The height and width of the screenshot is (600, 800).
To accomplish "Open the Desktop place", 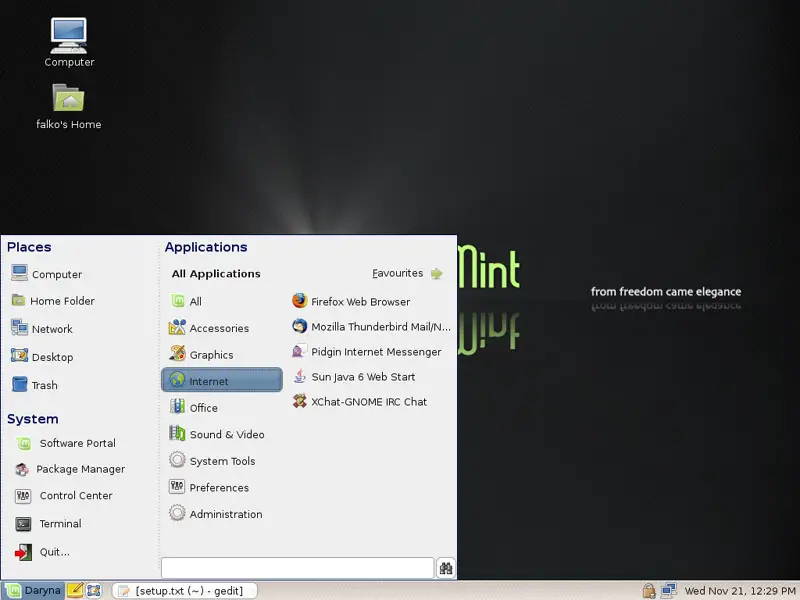I will 42,357.
